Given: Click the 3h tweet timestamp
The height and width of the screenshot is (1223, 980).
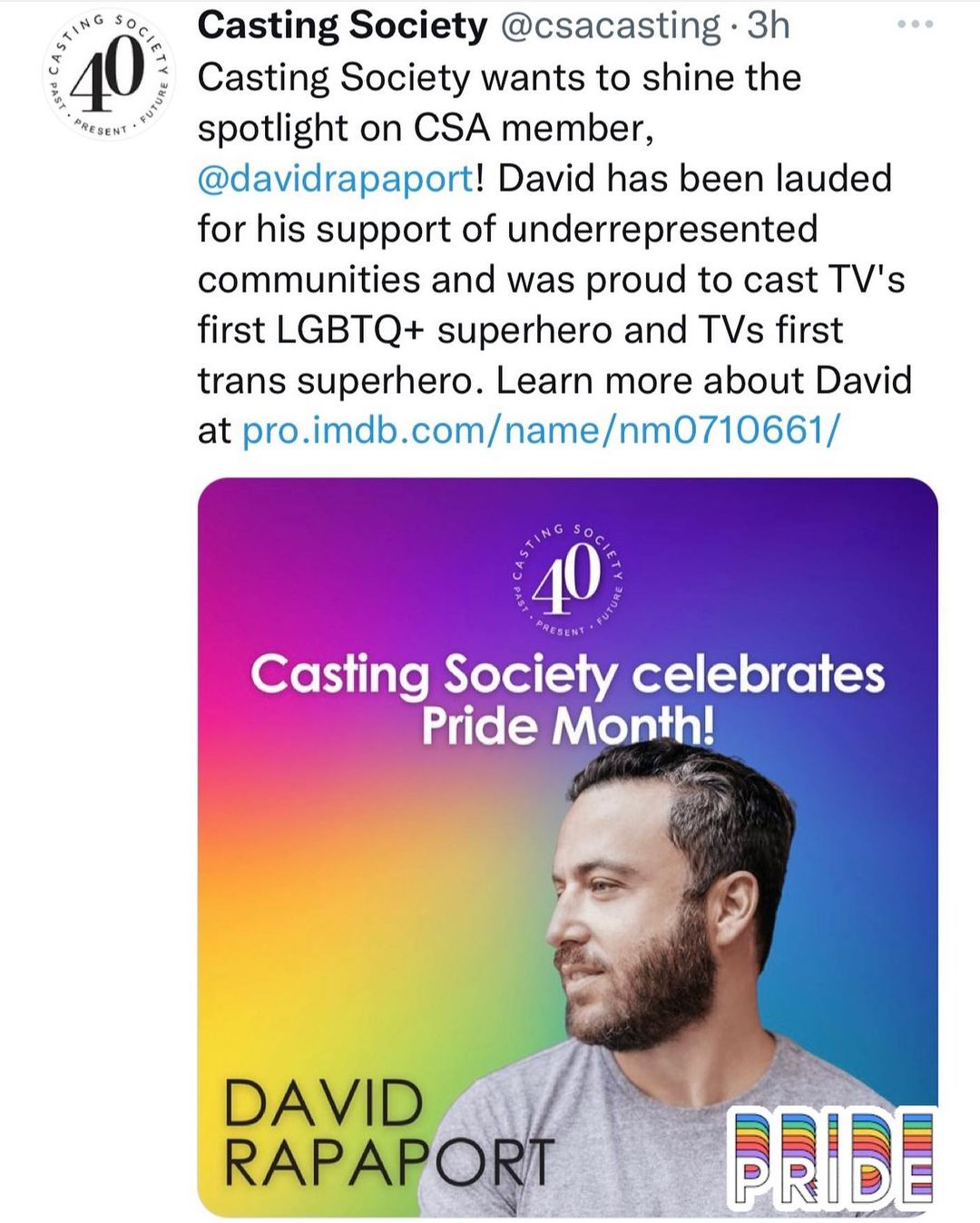Looking at the screenshot, I should pos(768,26).
